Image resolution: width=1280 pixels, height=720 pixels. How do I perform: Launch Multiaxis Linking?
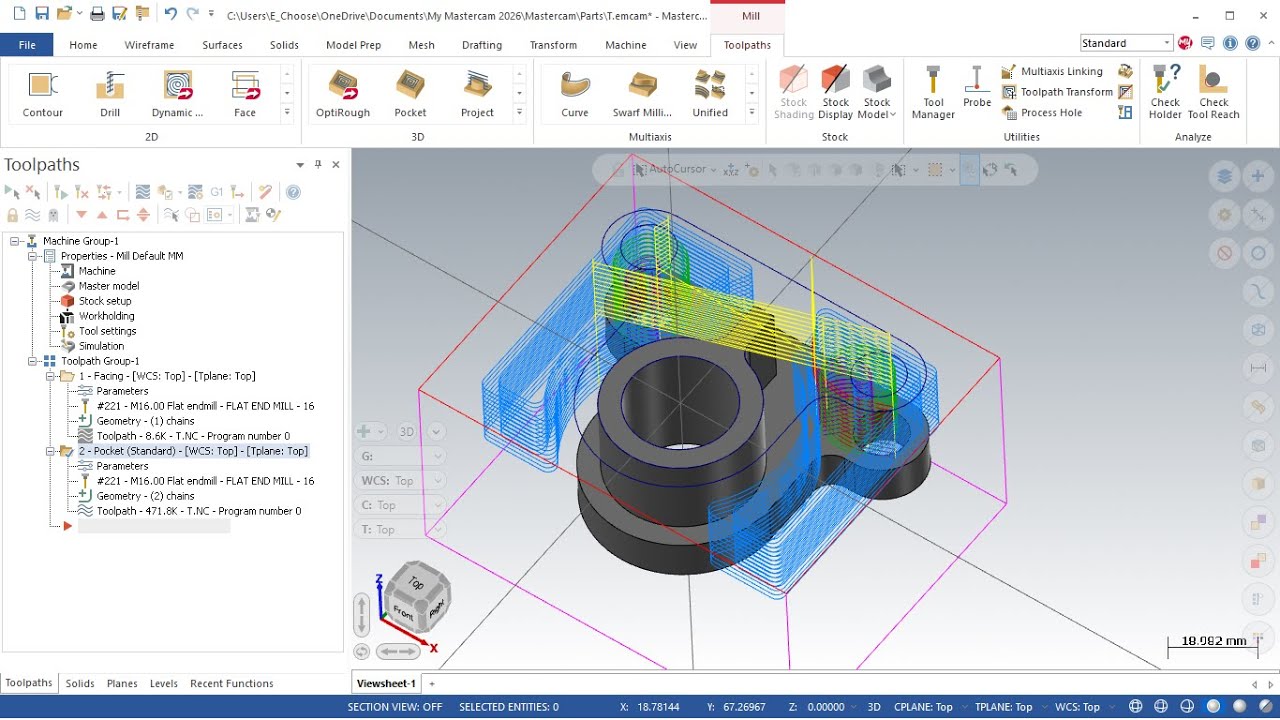(x=1053, y=71)
